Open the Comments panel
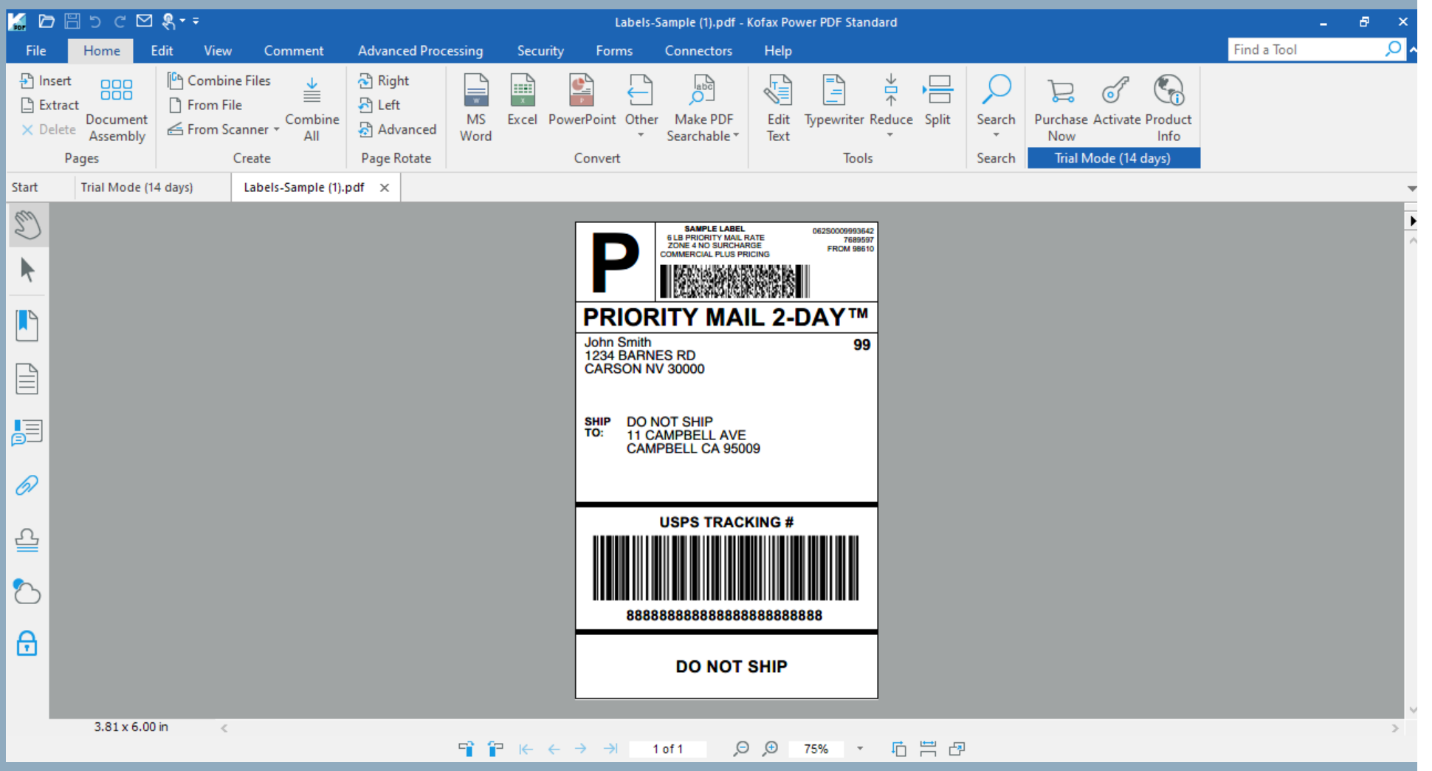The image size is (1432, 771). 27,433
